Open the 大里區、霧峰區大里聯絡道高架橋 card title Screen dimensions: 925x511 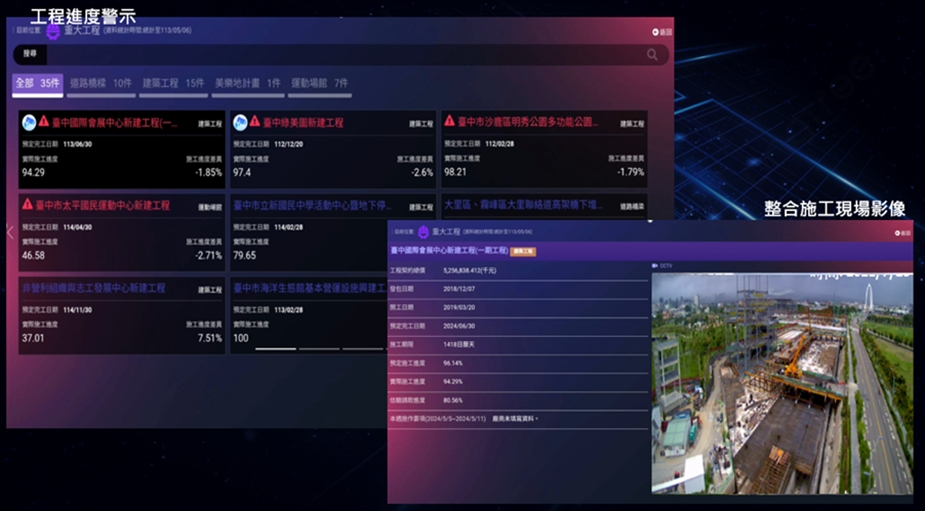[523, 205]
